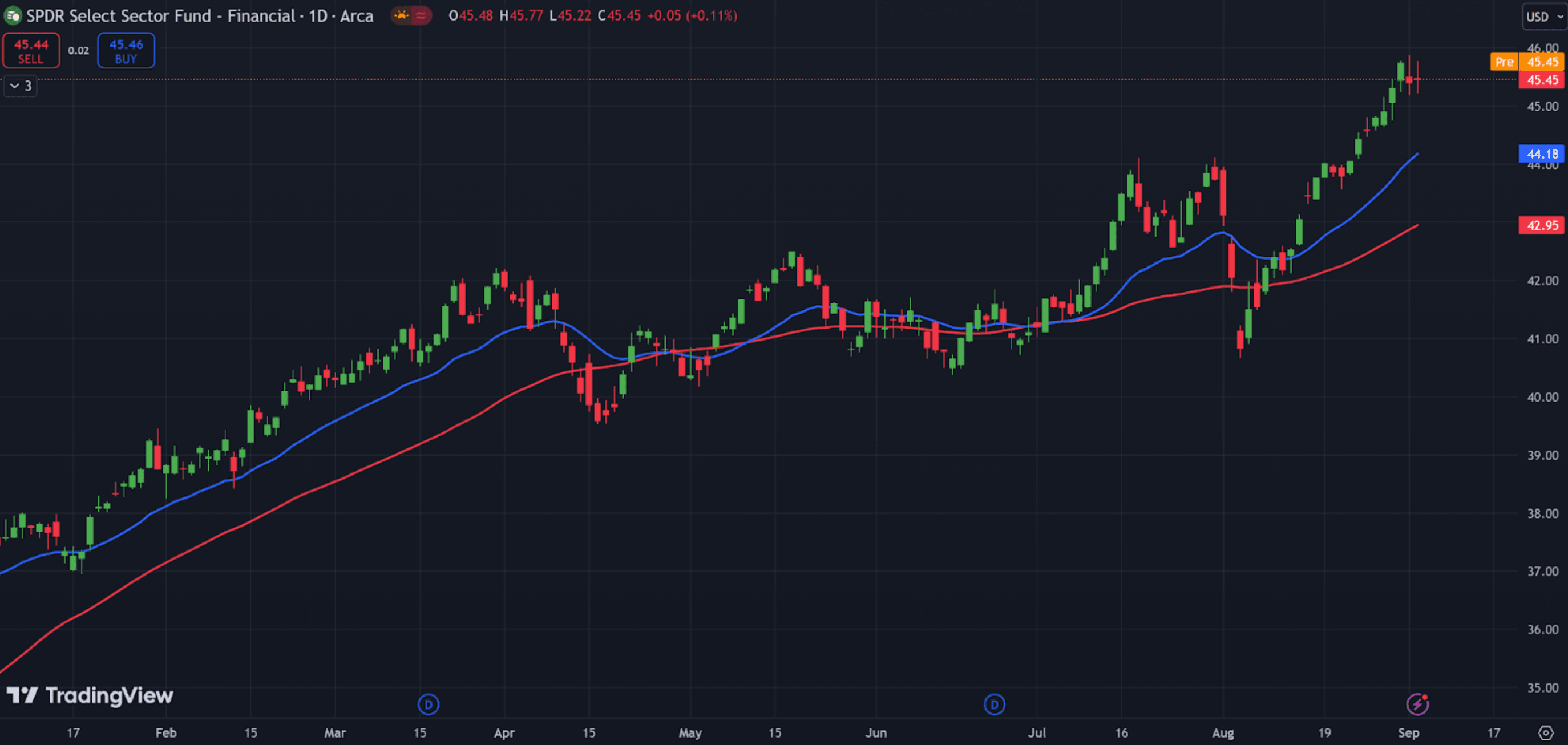Viewport: 1568px width, 745px height.
Task: Click the 0.02 spread value
Action: click(78, 51)
